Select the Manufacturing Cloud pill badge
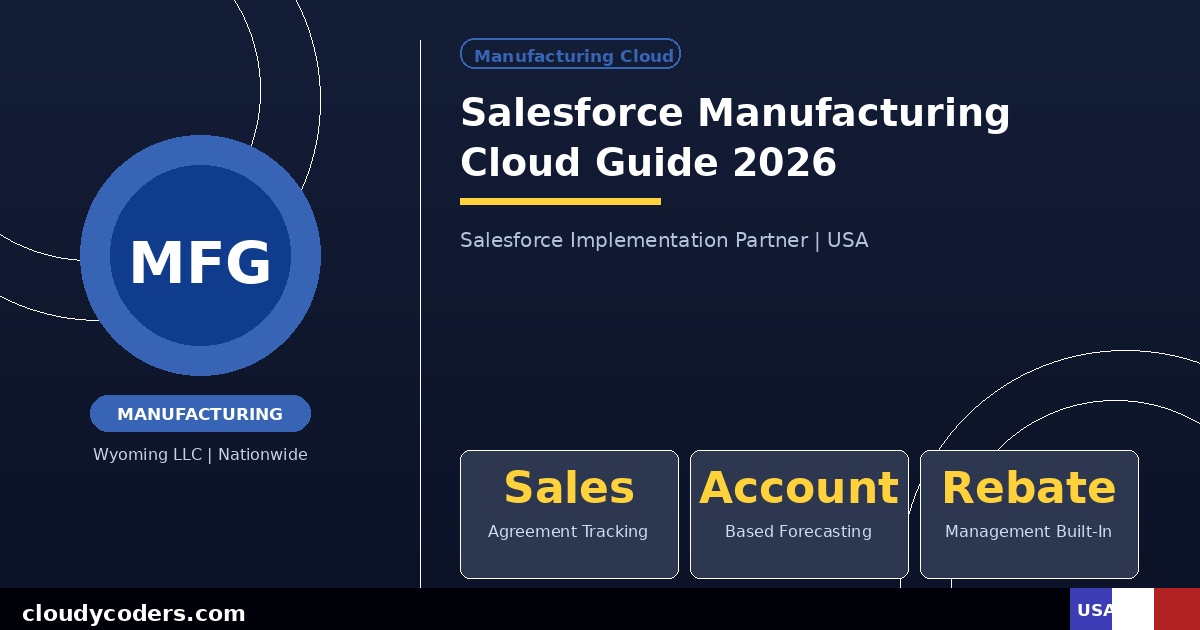Screen dimensions: 1200x630 (570, 54)
